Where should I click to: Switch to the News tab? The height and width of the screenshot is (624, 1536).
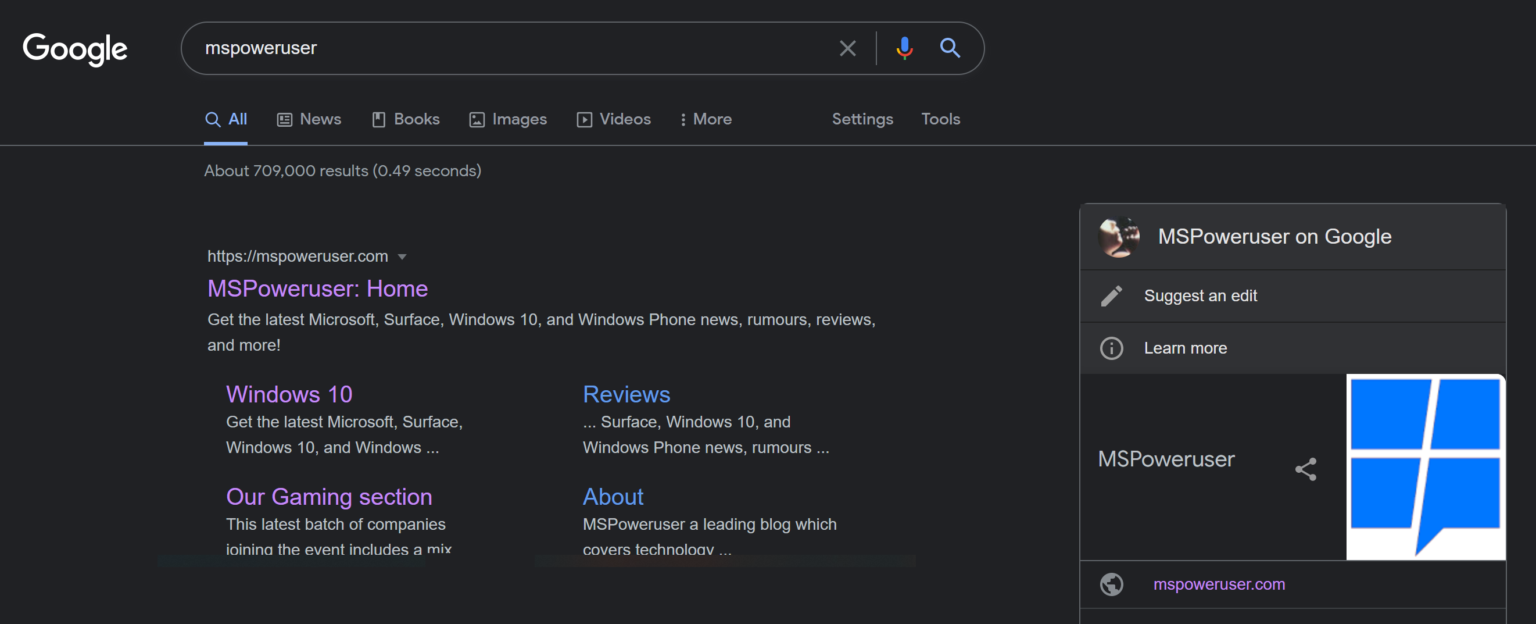[x=309, y=119]
